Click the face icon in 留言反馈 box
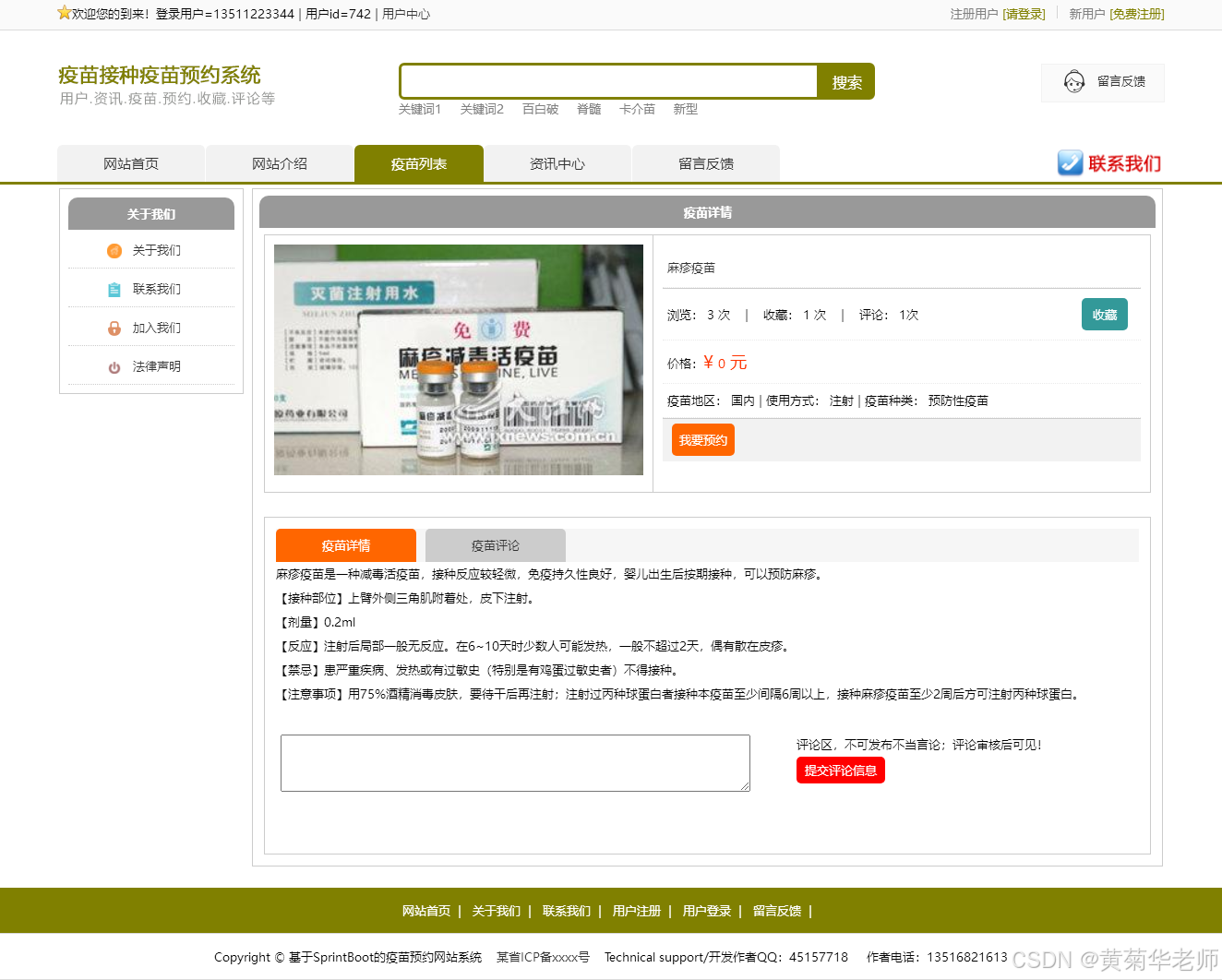 (x=1073, y=82)
